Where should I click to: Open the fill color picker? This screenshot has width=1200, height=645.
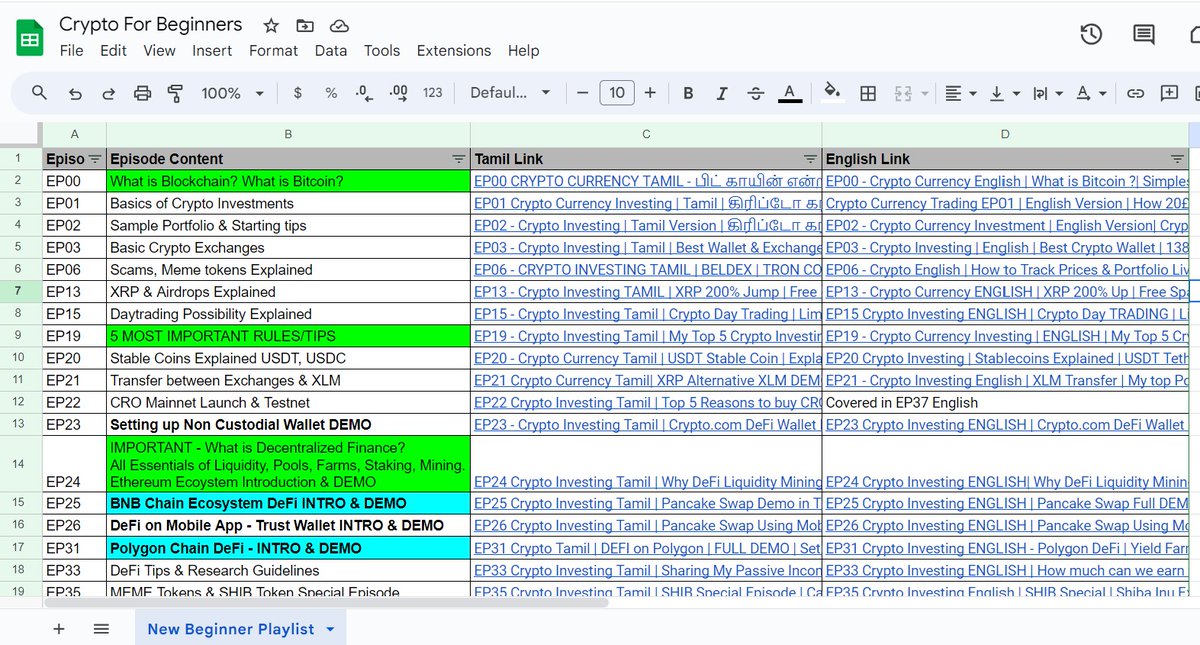[832, 93]
